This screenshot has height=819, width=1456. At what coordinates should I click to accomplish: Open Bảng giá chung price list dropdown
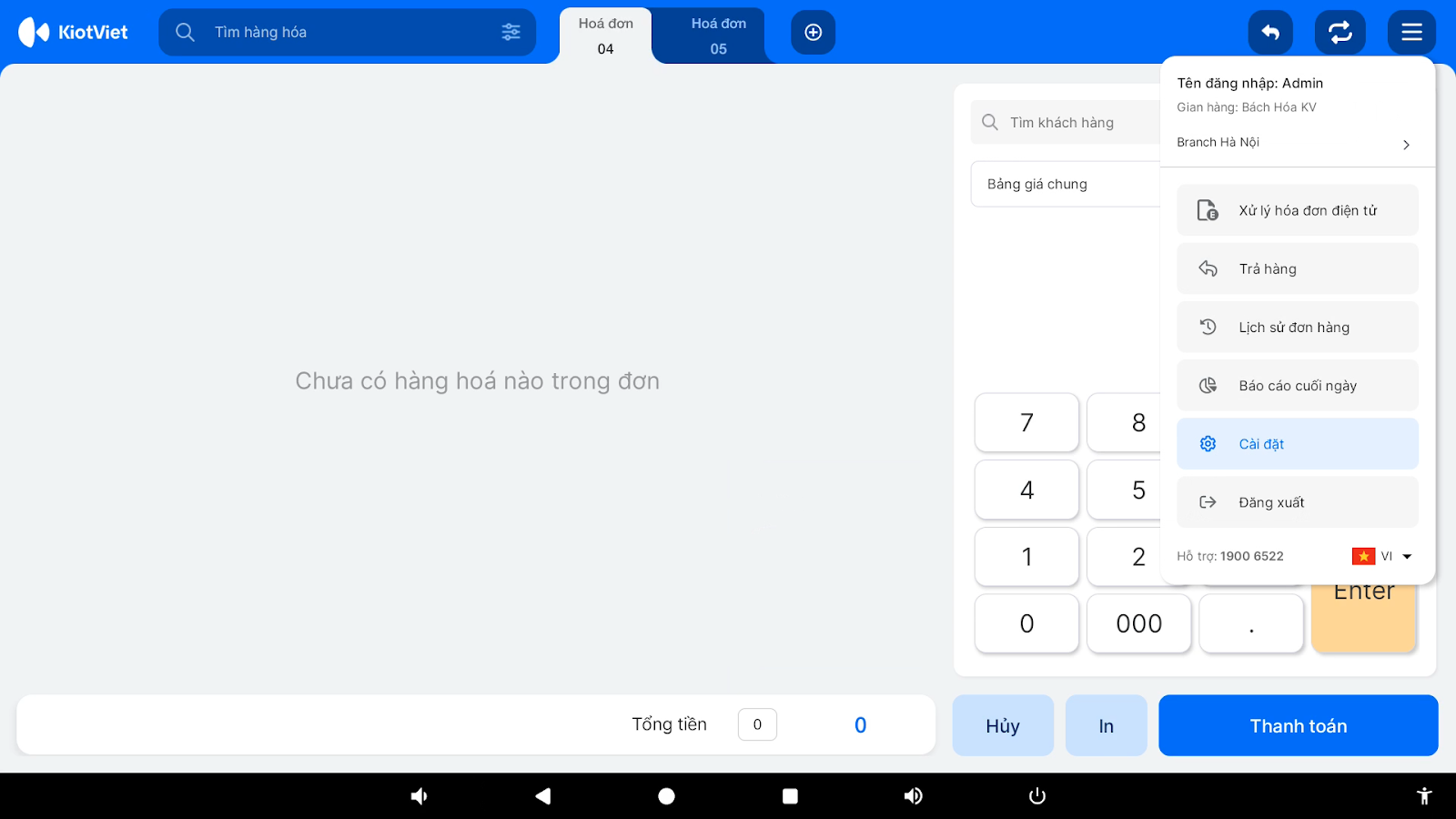click(1066, 184)
